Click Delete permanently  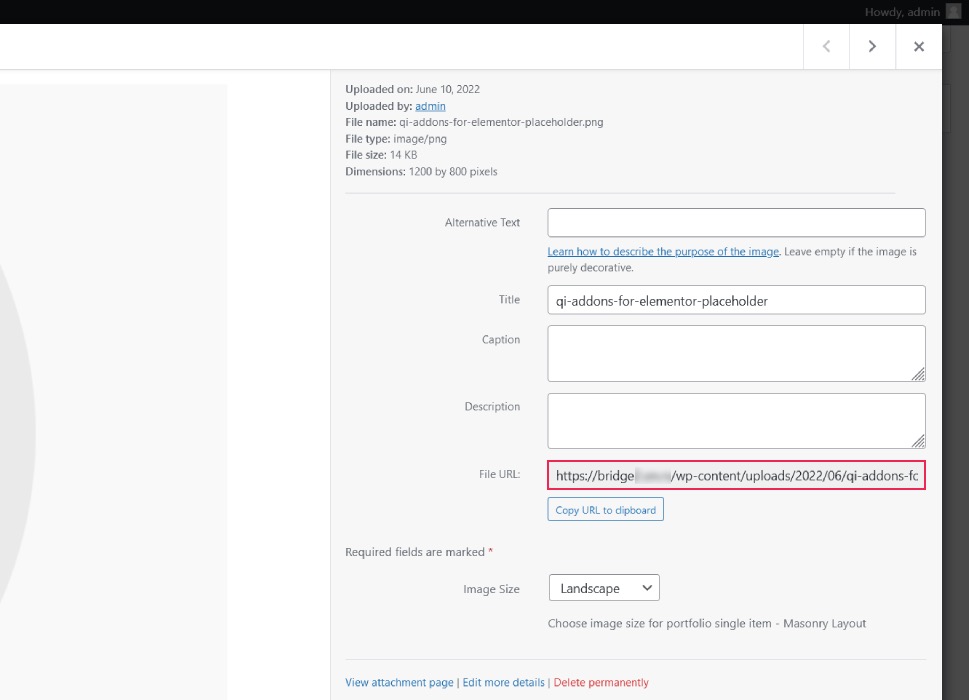601,682
